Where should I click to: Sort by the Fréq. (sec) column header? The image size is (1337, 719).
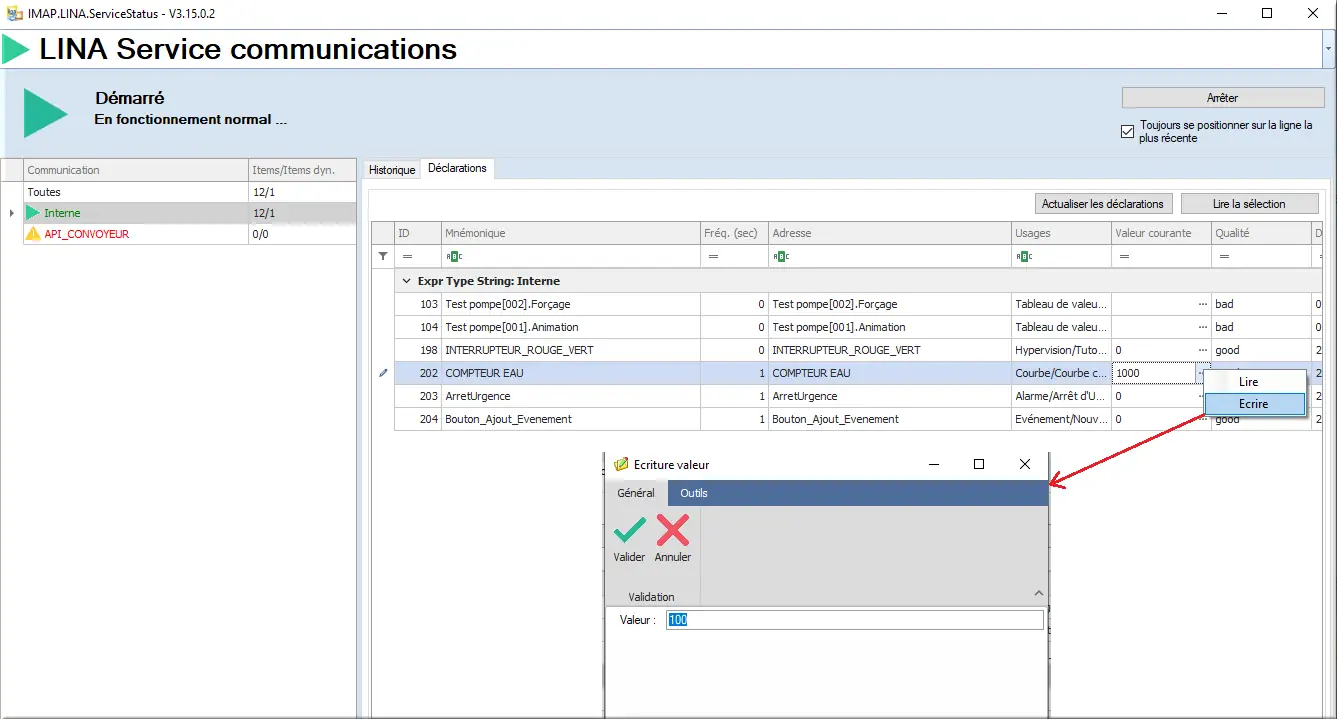(734, 233)
